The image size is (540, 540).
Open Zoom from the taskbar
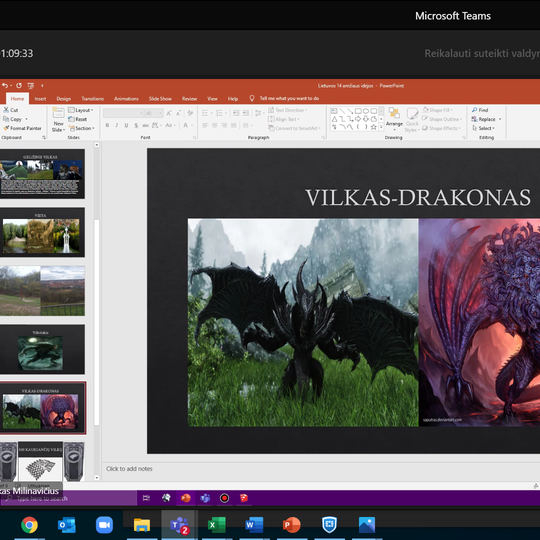coord(104,525)
